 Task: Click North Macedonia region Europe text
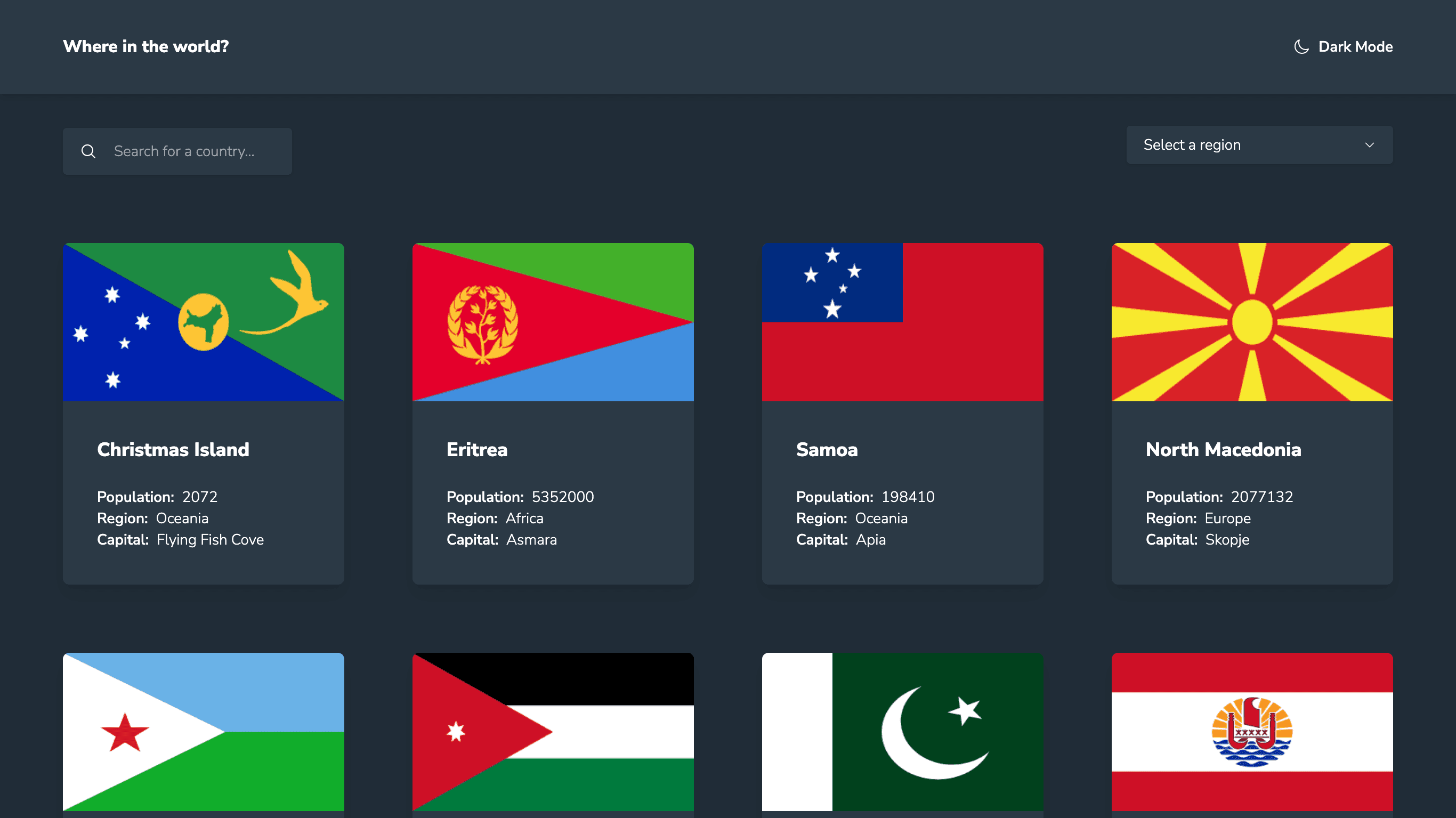1228,518
